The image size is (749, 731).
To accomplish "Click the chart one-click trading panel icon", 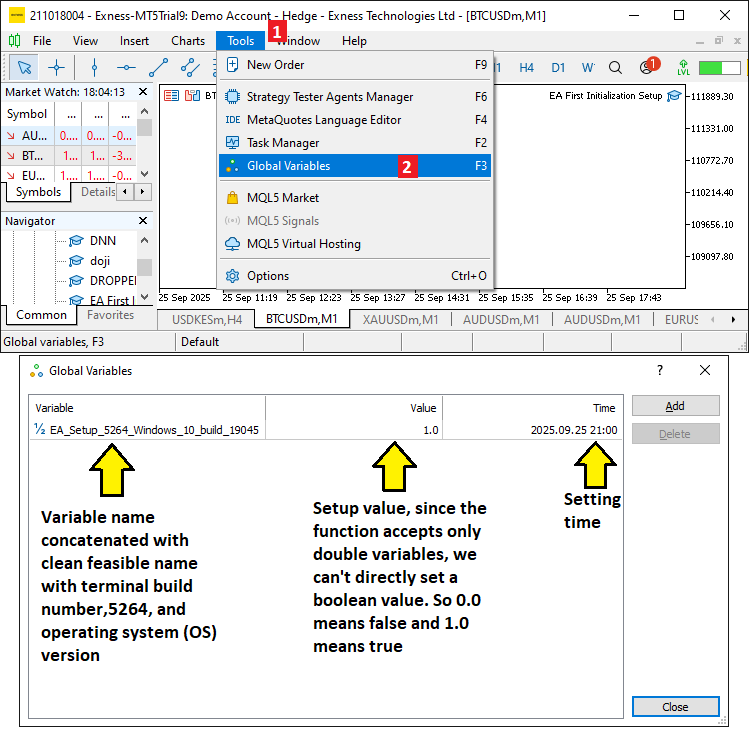I will 171,96.
